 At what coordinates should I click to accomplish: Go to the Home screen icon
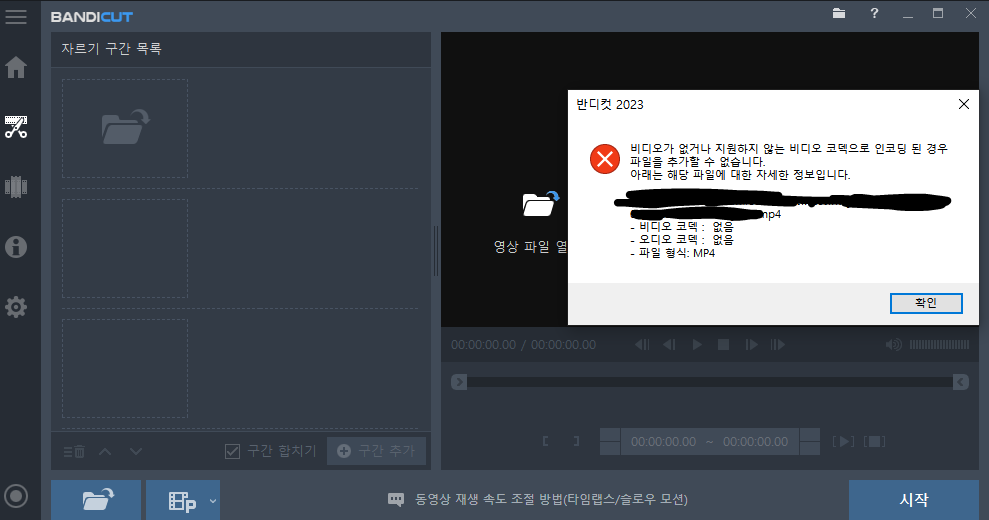[16, 67]
